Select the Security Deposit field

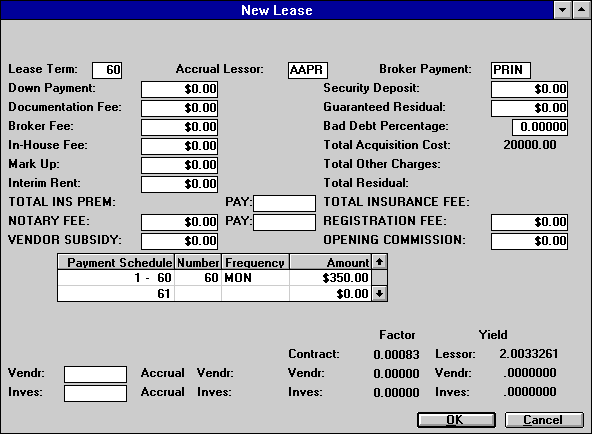[x=529, y=89]
